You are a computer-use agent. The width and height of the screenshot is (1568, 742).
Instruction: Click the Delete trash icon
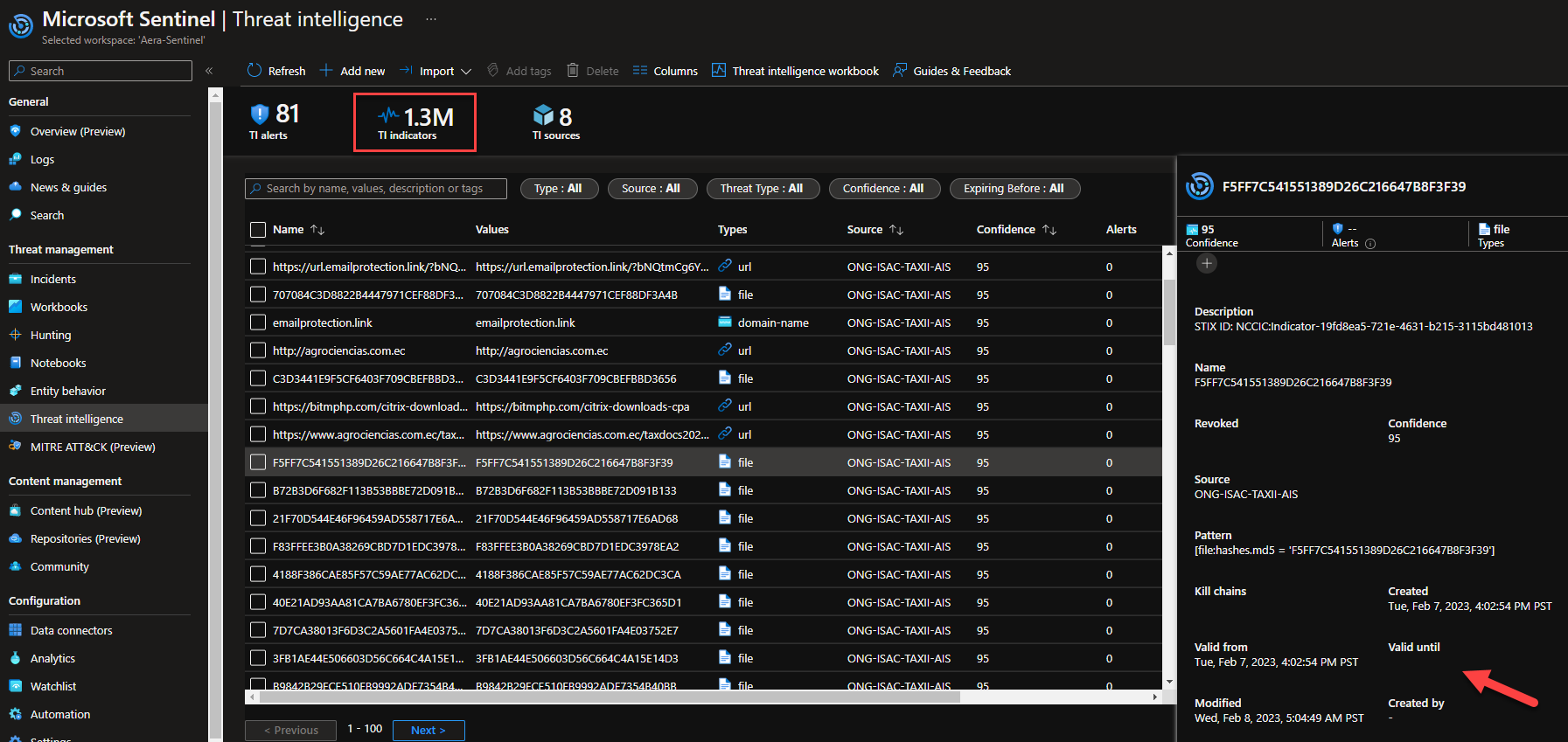coord(573,70)
